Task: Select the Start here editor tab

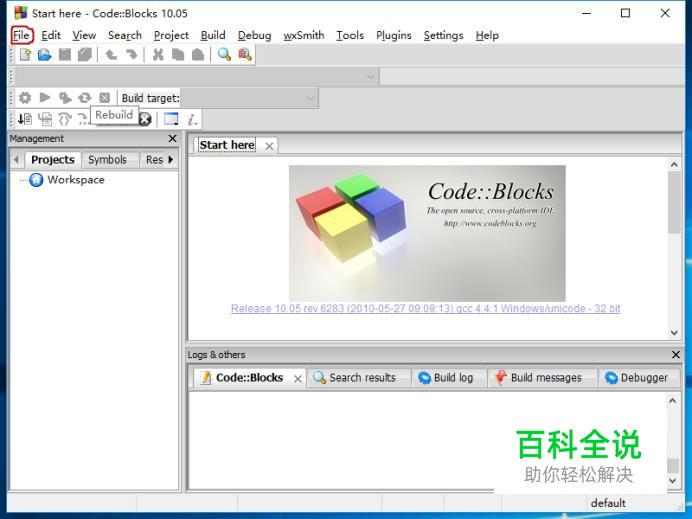Action: [x=227, y=145]
